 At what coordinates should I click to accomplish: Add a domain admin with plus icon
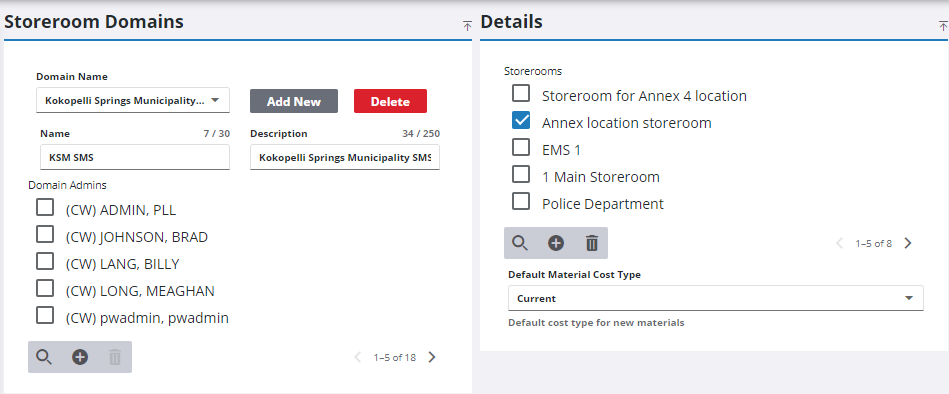coord(80,357)
